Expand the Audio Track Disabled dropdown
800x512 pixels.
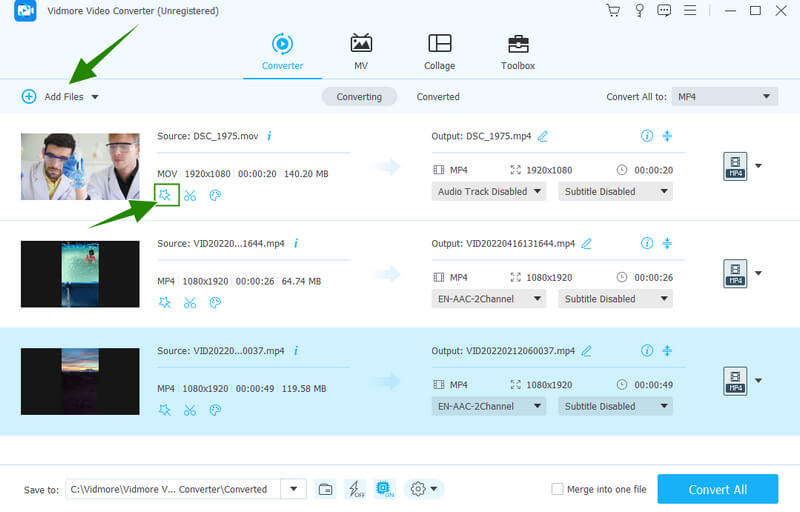tap(488, 191)
